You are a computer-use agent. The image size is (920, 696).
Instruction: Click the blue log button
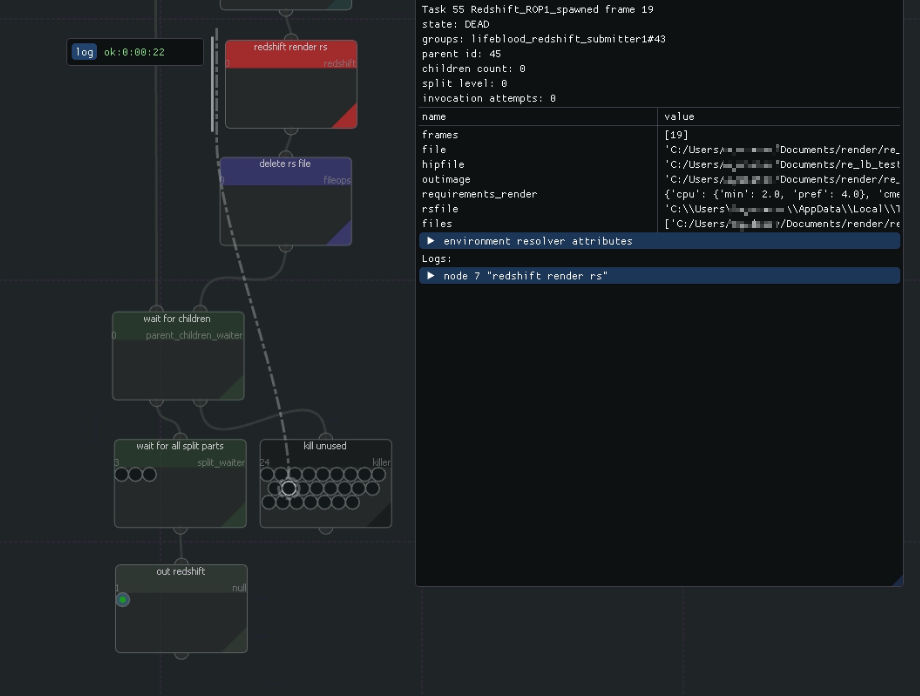pyautogui.click(x=85, y=52)
